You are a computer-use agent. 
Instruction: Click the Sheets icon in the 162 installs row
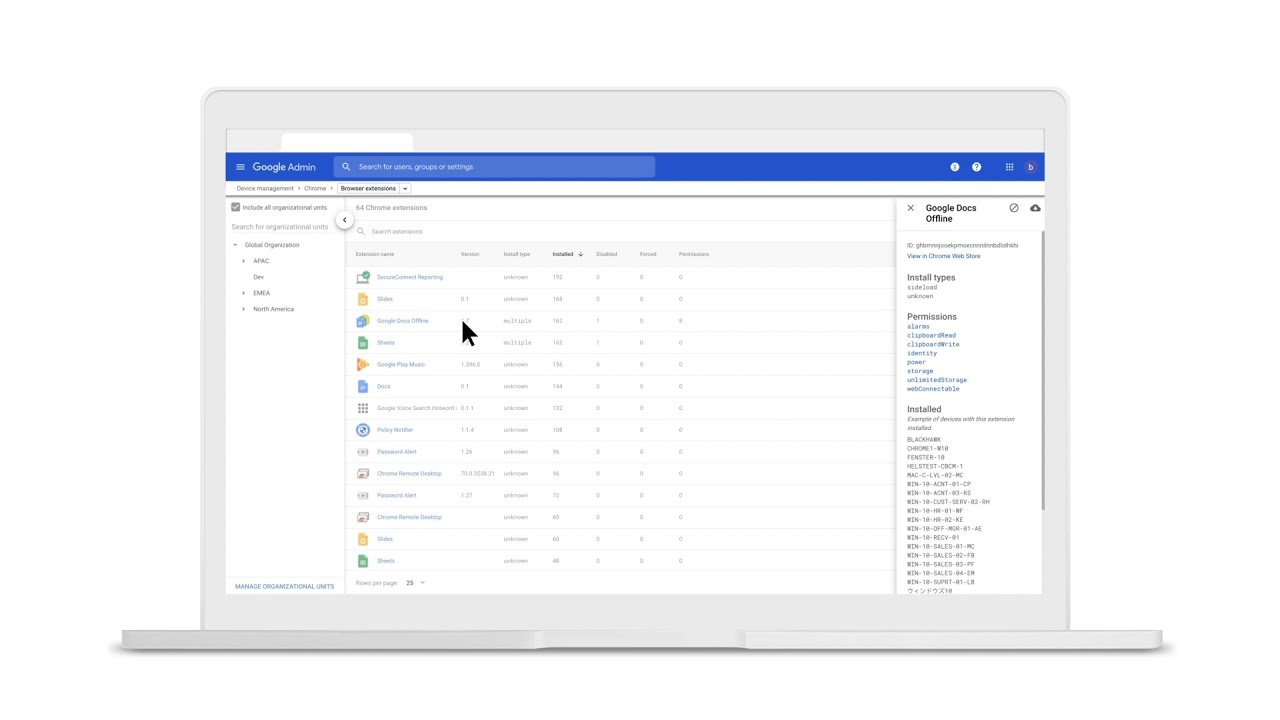tap(363, 343)
